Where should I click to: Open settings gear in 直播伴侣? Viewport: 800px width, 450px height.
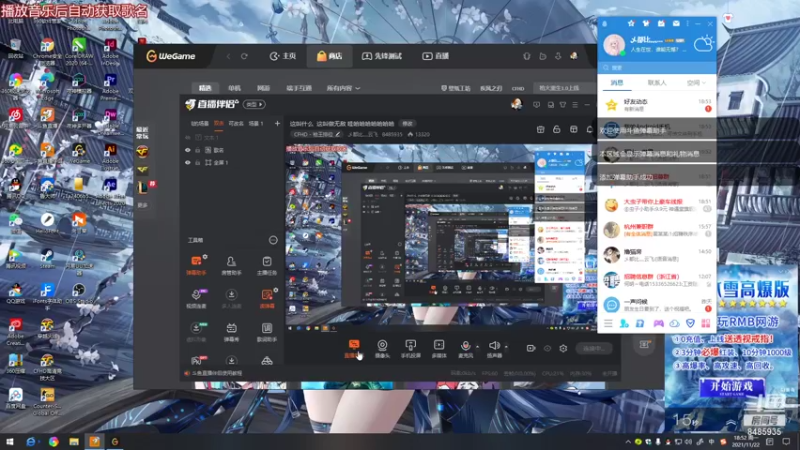coord(563,348)
